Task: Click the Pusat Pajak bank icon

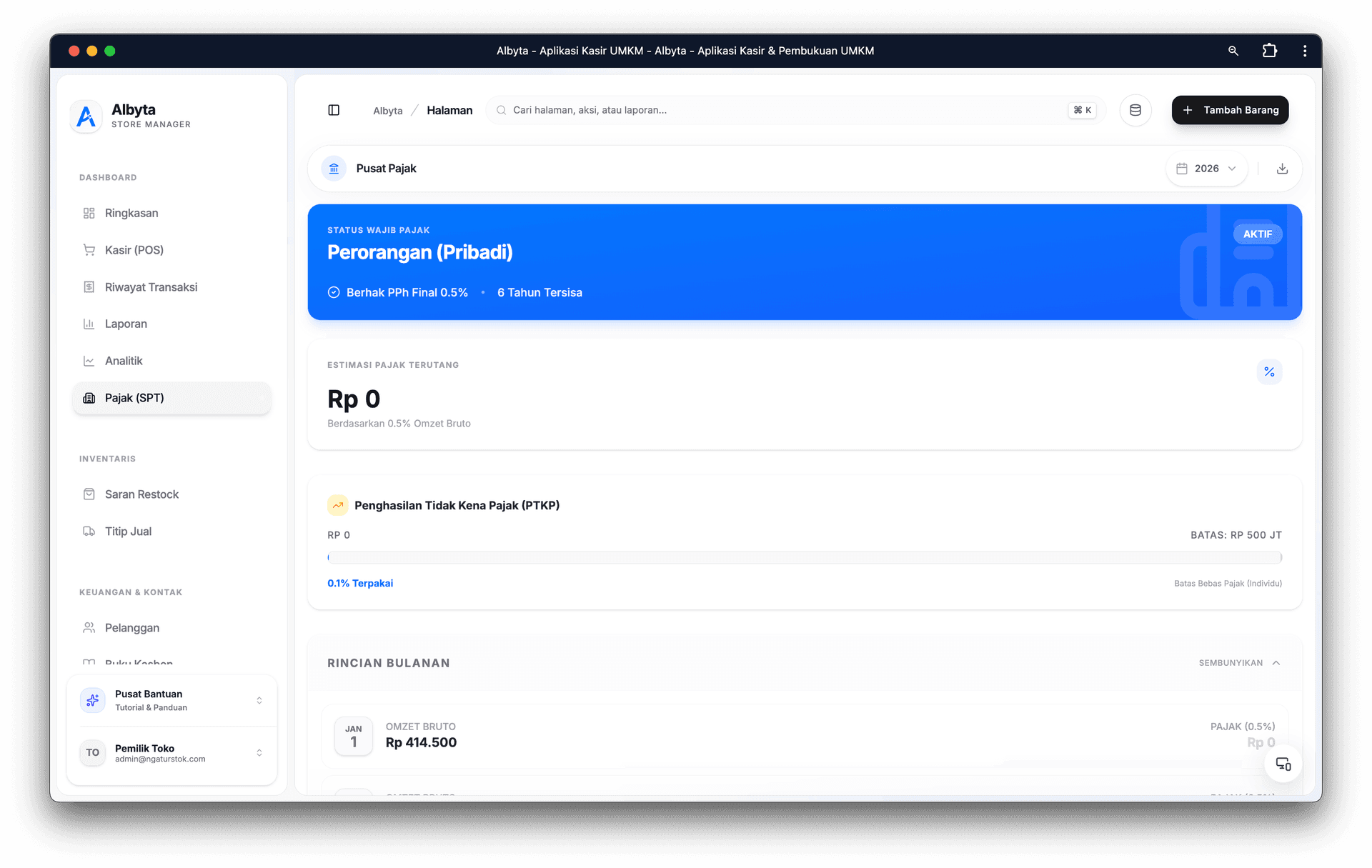Action: click(334, 169)
